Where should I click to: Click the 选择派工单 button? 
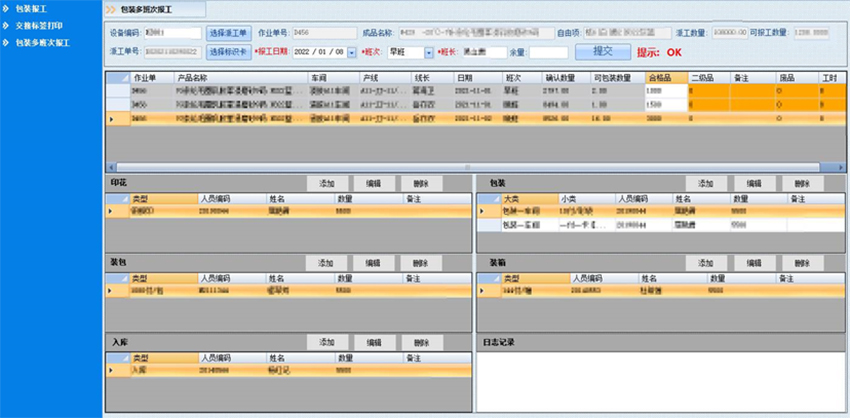228,33
